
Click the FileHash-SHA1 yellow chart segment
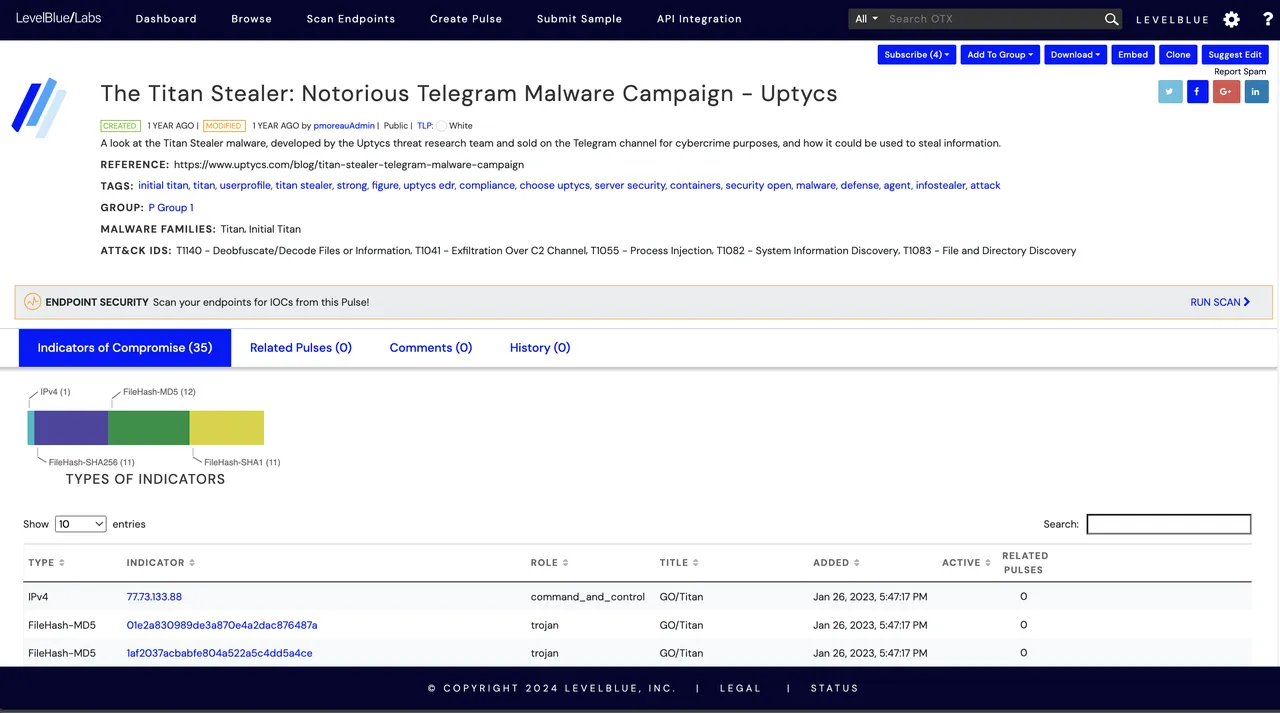click(227, 427)
